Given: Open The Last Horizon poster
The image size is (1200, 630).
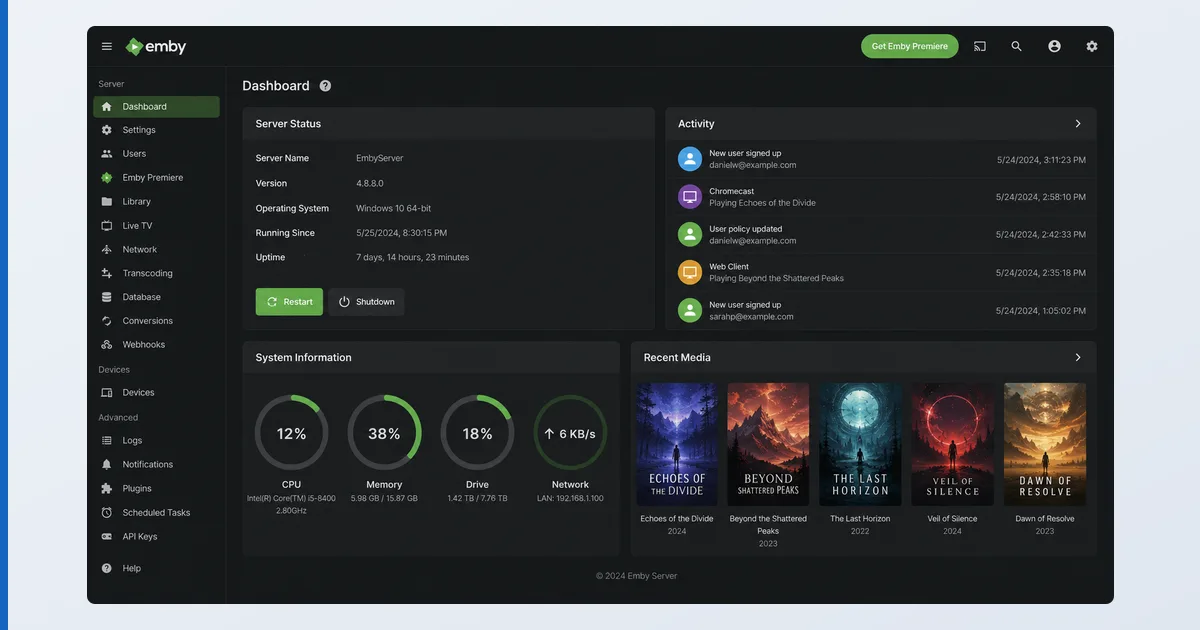Looking at the screenshot, I should pos(860,445).
